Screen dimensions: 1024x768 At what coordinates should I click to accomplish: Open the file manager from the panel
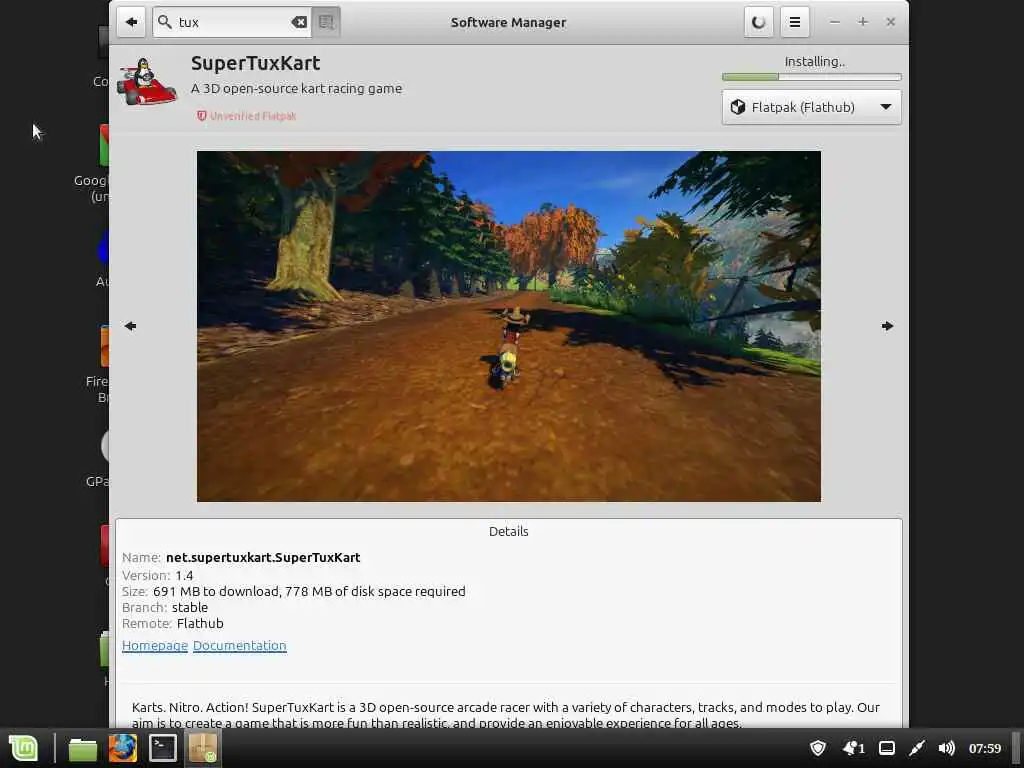click(83, 748)
